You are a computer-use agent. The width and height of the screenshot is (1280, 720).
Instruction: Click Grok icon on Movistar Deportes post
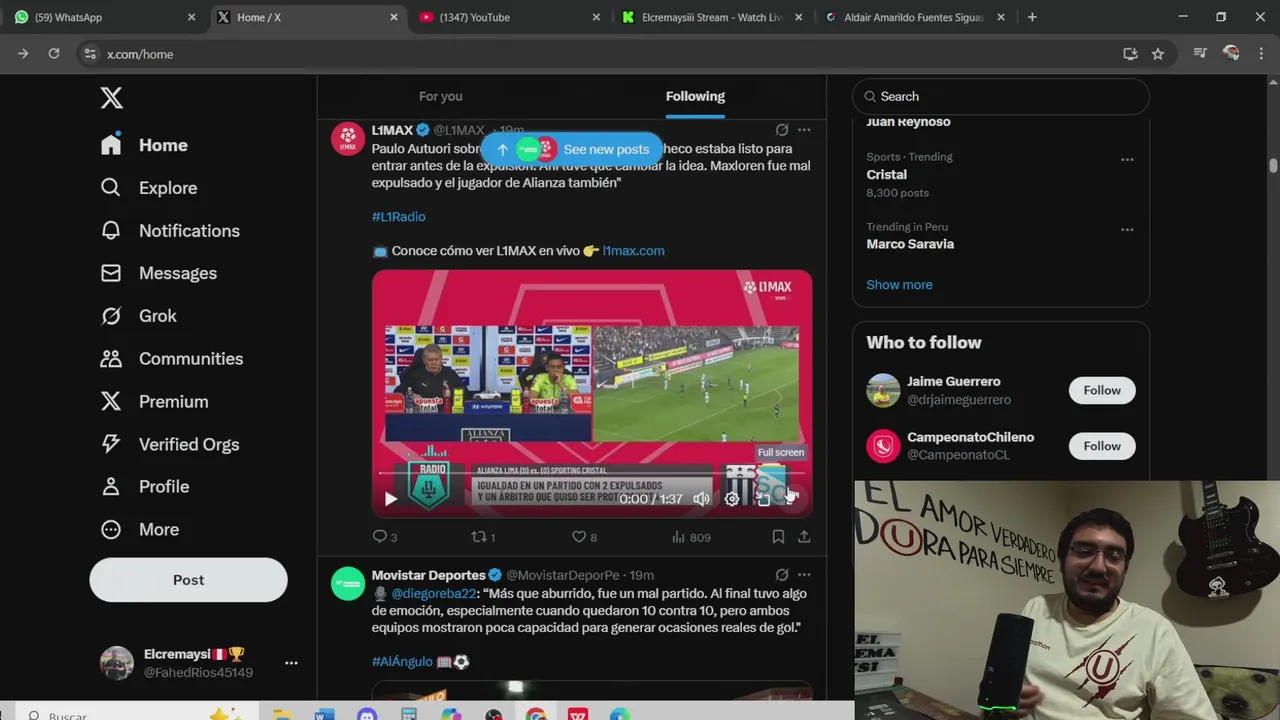click(782, 575)
